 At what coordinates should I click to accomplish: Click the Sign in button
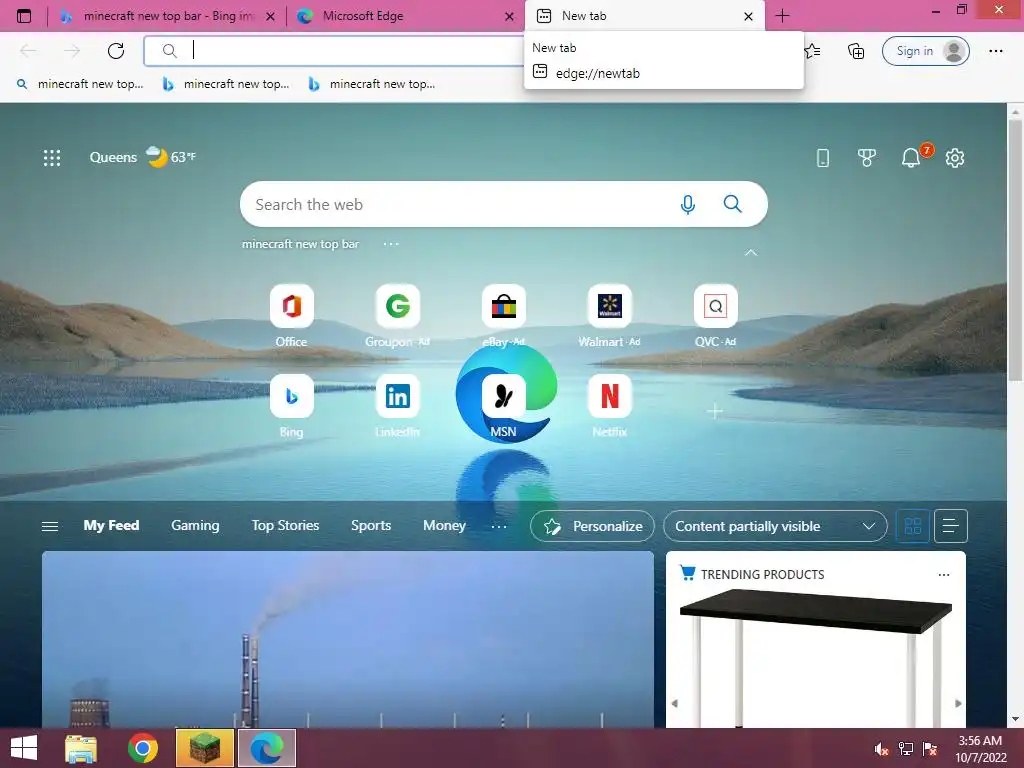click(x=925, y=51)
